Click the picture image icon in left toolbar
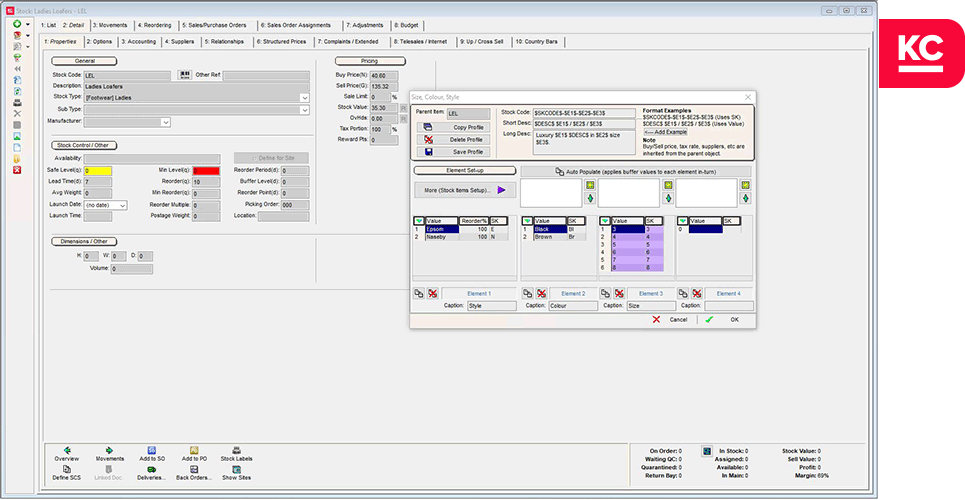 17,136
